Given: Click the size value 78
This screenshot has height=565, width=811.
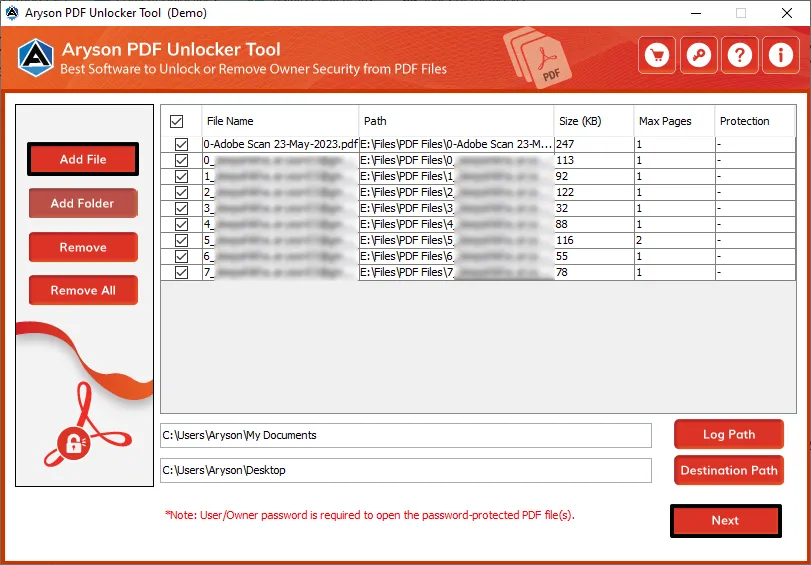Looking at the screenshot, I should (x=562, y=273).
